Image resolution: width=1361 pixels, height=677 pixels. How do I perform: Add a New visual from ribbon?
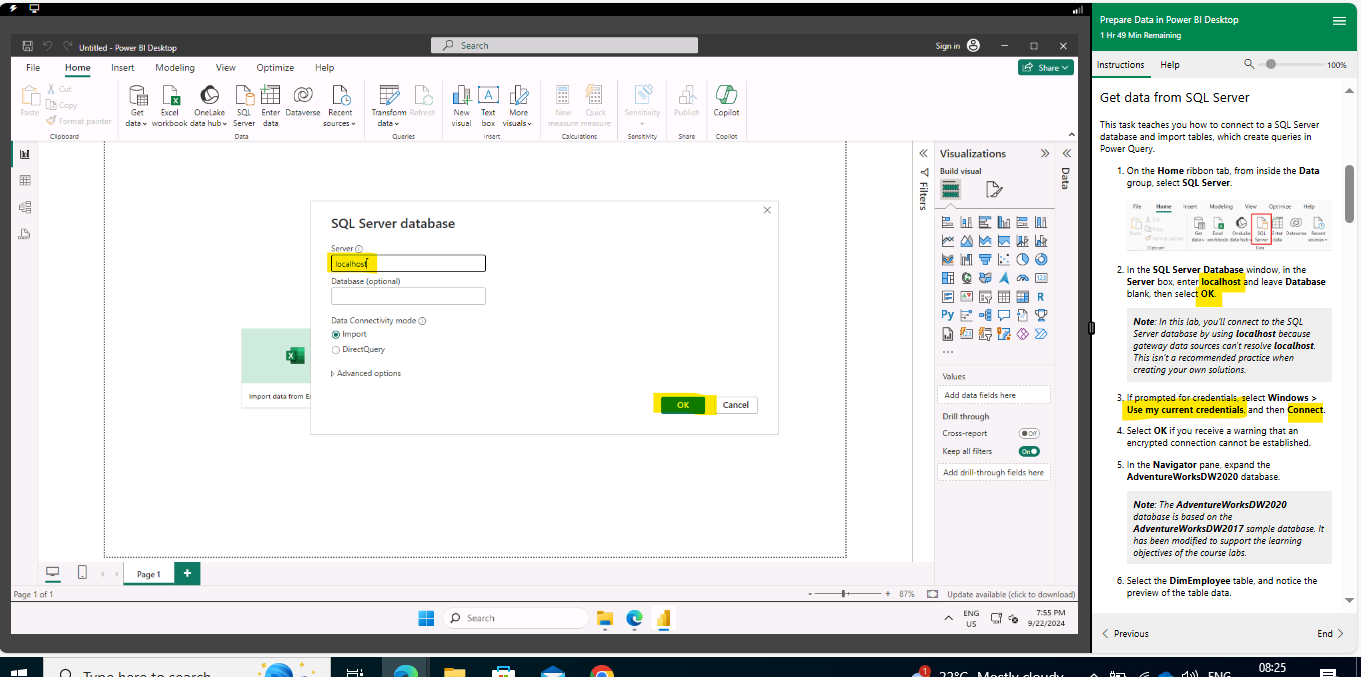point(461,105)
